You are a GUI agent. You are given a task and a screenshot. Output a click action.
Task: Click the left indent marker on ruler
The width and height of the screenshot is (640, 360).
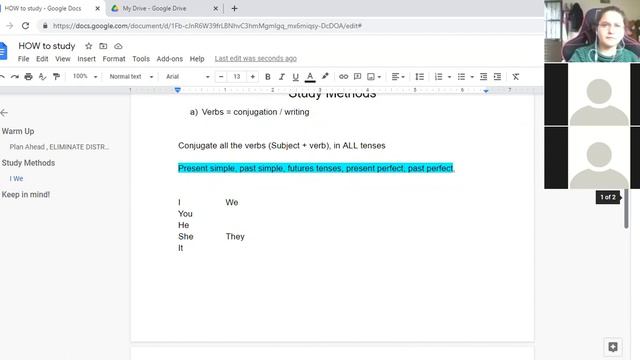[x=178, y=90]
